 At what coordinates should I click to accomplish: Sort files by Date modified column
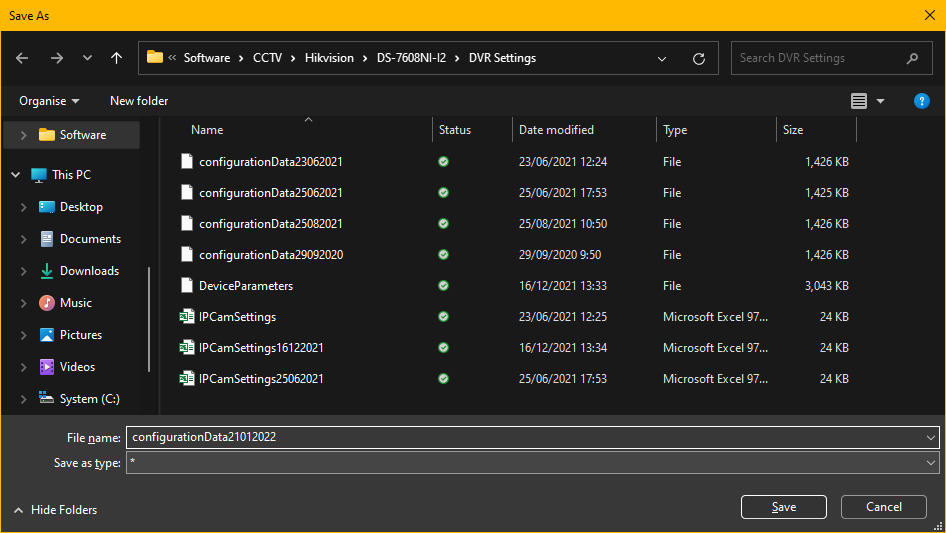pyautogui.click(x=556, y=130)
